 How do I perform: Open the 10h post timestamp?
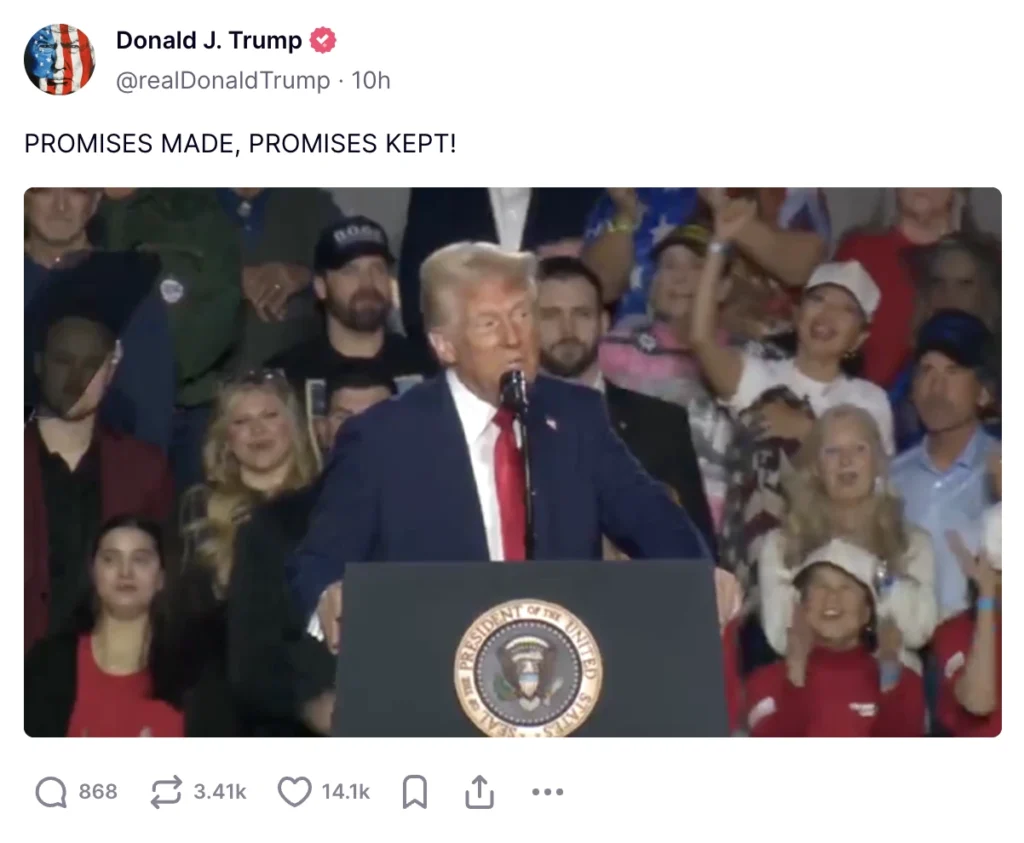point(370,80)
